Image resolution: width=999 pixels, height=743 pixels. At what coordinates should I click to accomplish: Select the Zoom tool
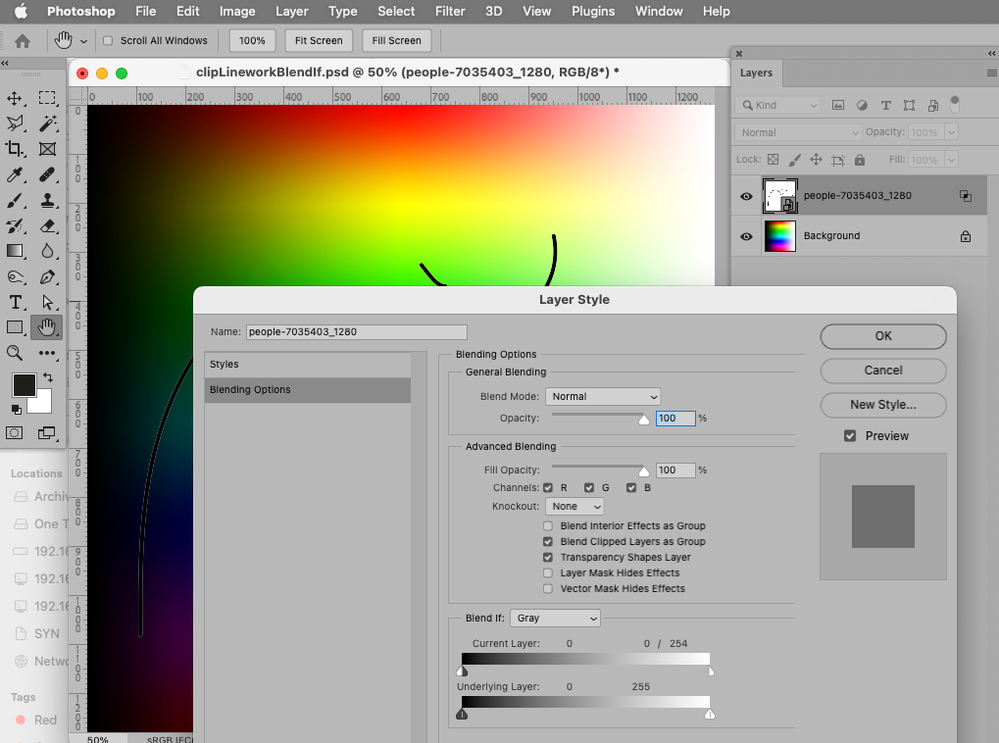click(15, 353)
